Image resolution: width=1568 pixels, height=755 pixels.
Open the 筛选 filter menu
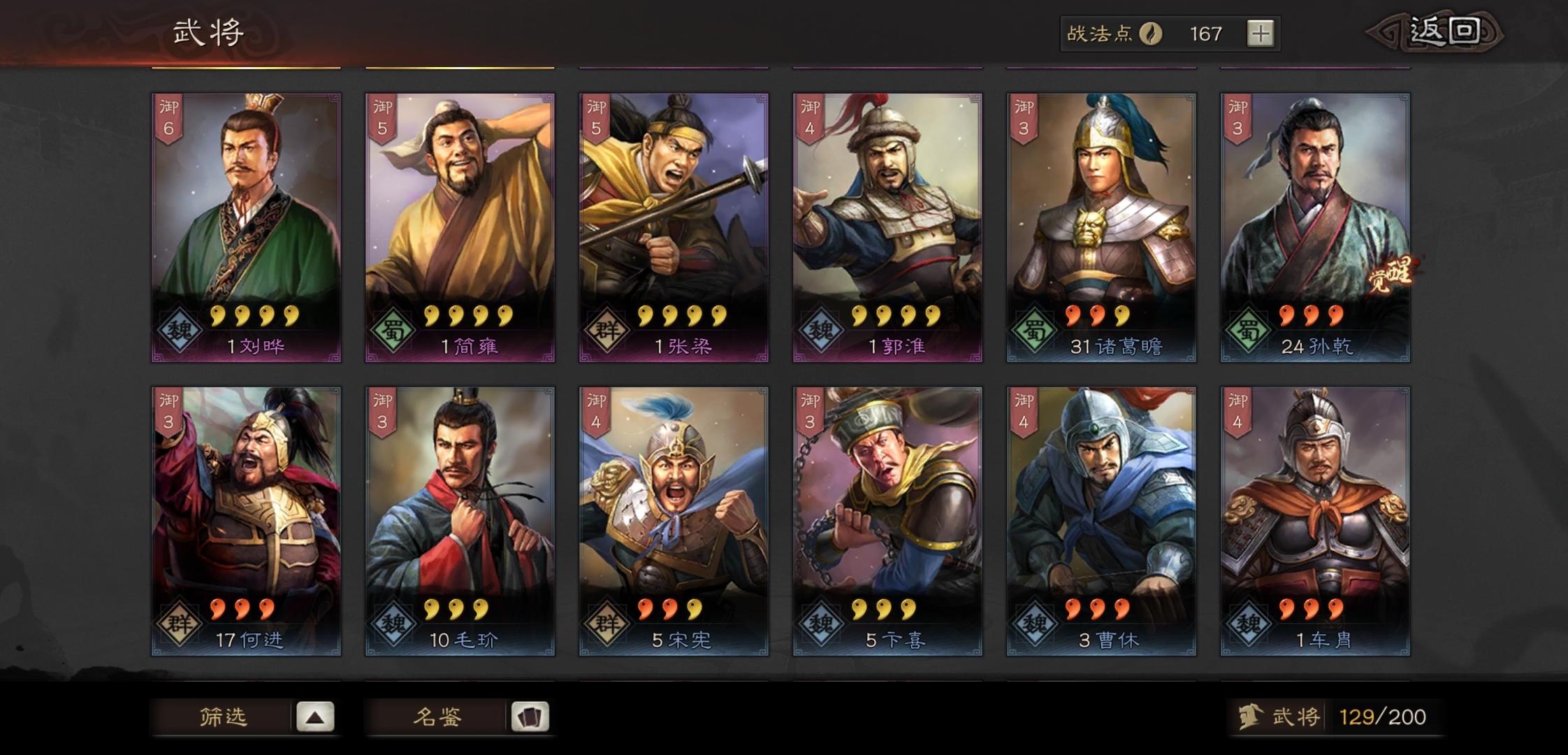(x=223, y=717)
